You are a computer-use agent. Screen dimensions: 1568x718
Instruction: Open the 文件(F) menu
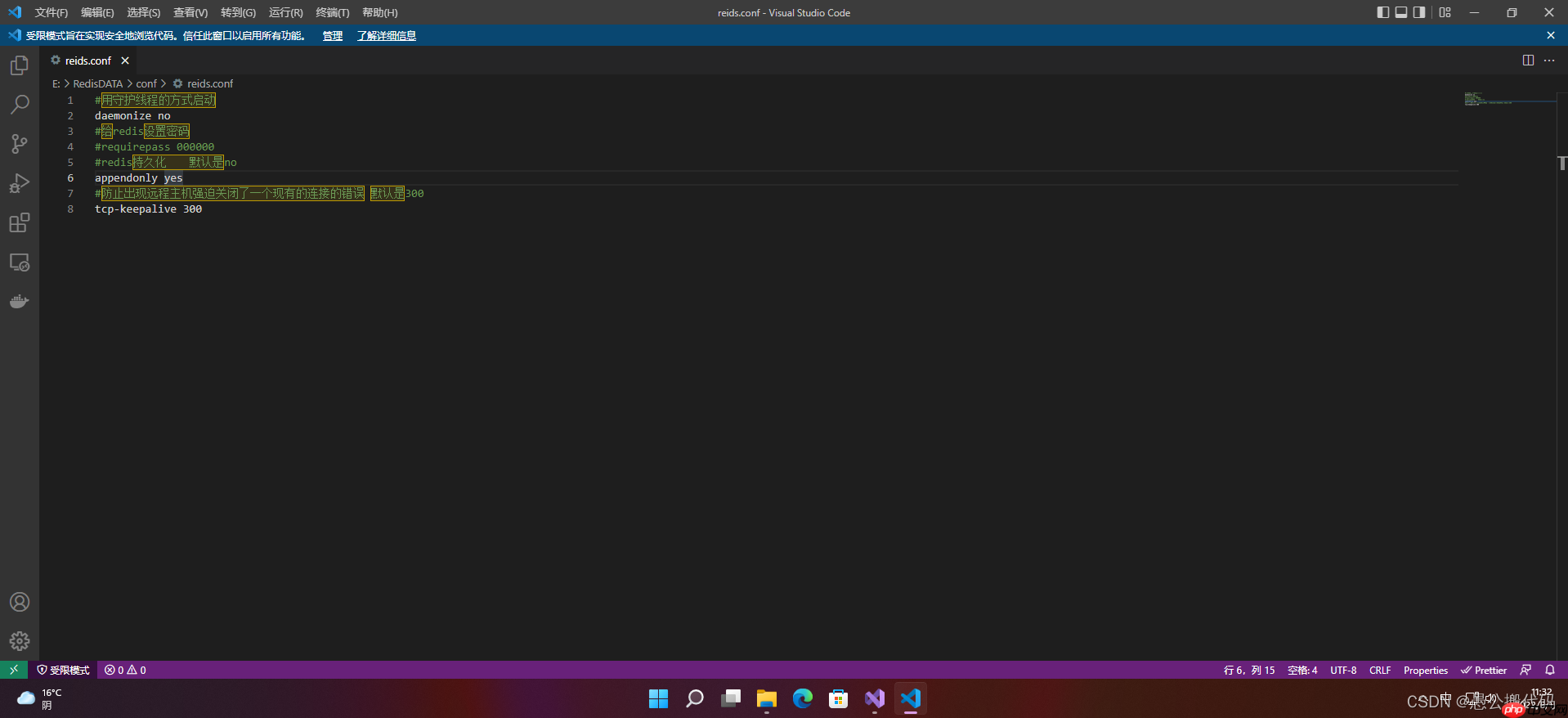tap(52, 12)
